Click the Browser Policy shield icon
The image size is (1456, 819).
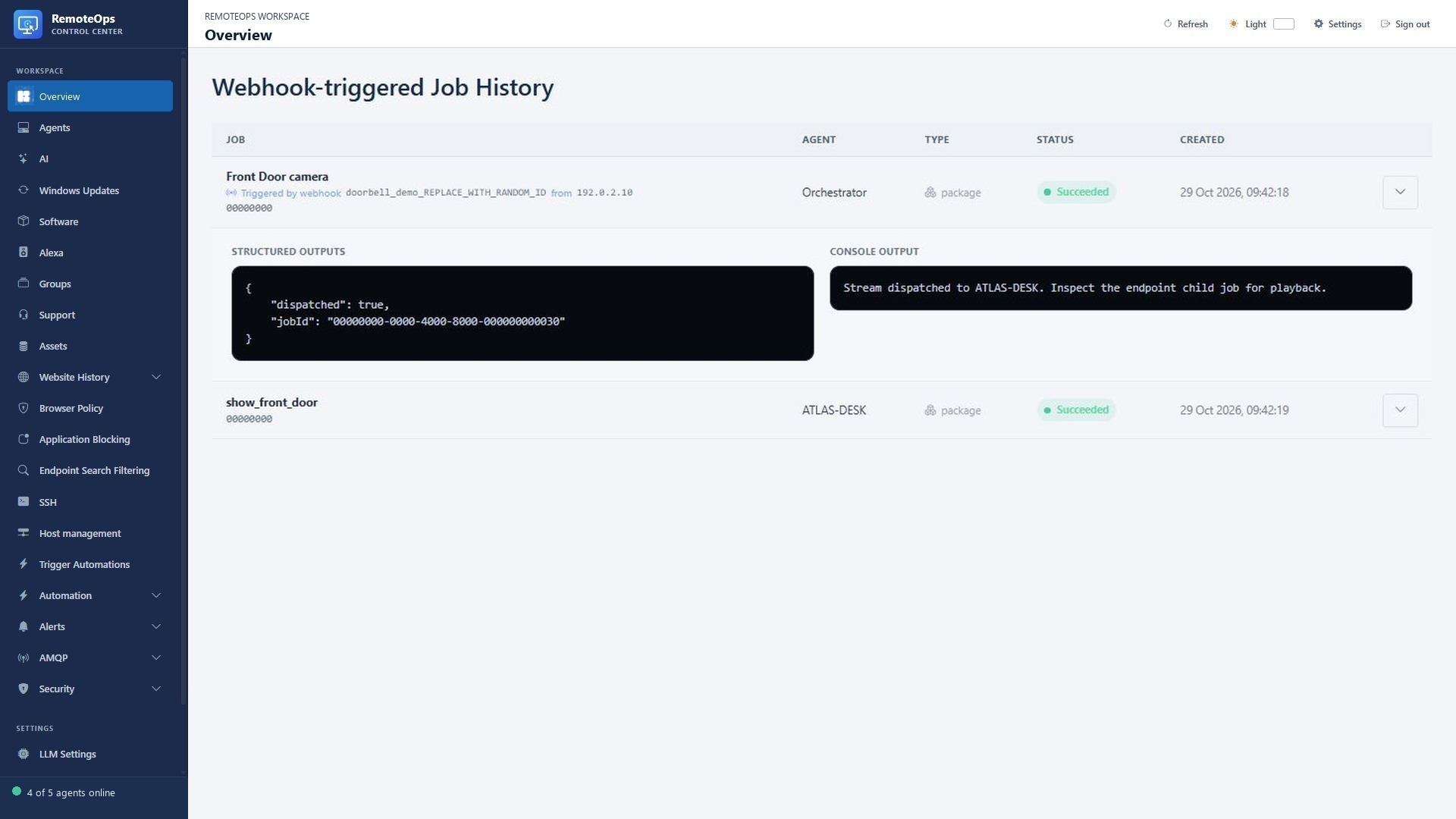pyautogui.click(x=24, y=408)
